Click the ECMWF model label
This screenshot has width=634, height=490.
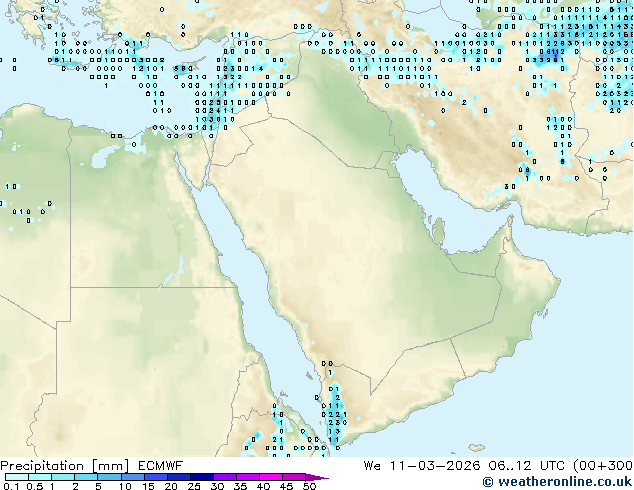click(x=161, y=466)
